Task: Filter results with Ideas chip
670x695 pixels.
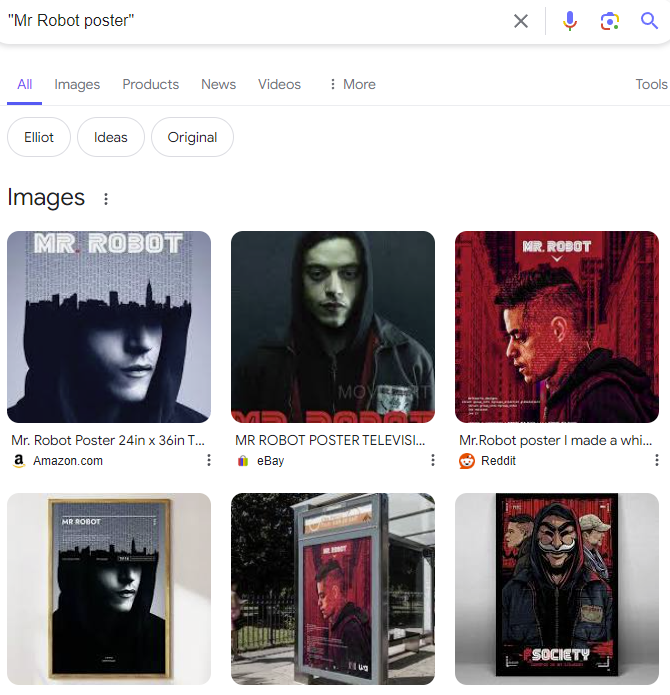Action: pyautogui.click(x=111, y=137)
